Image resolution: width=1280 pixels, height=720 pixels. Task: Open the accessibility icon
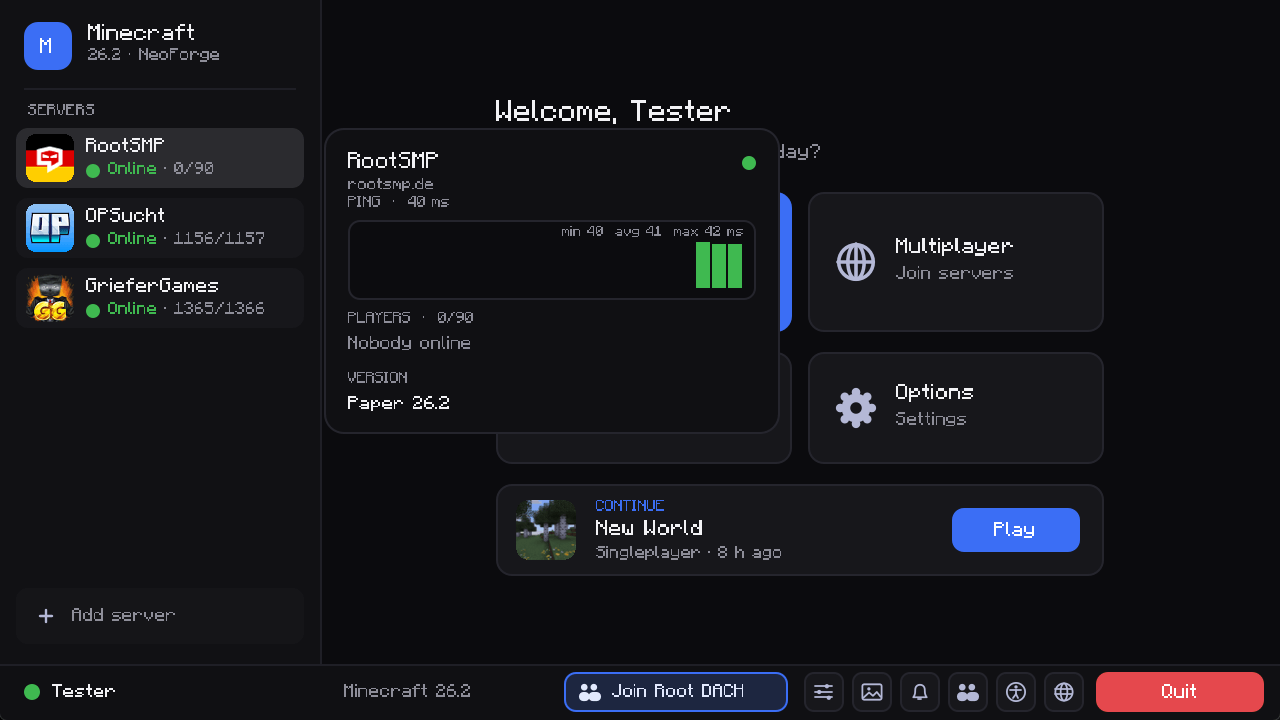point(1016,692)
